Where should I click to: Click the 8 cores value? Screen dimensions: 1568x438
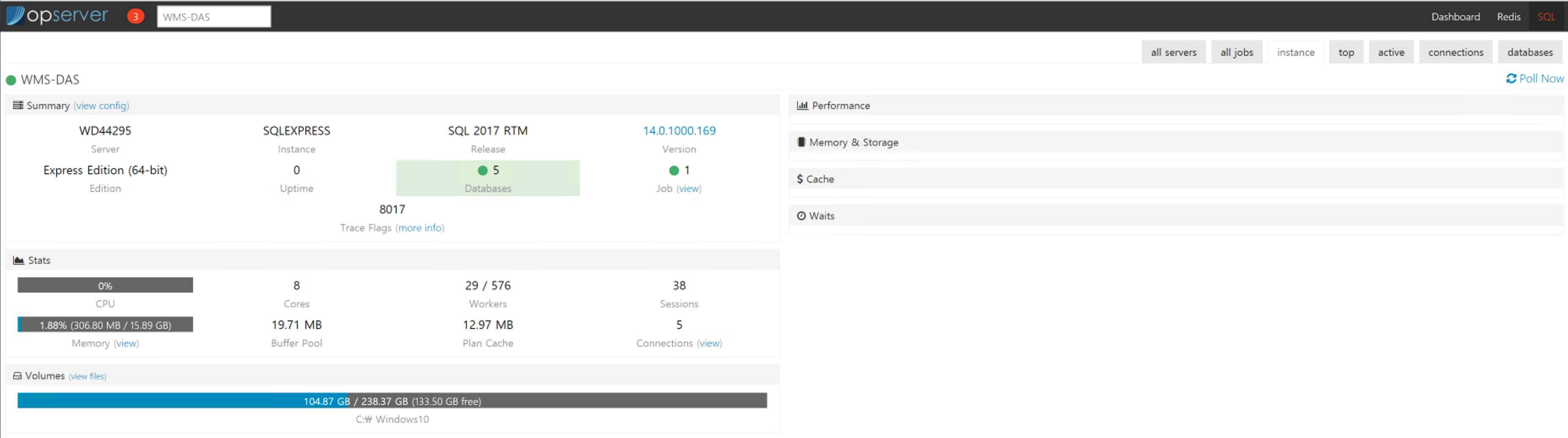coord(297,286)
